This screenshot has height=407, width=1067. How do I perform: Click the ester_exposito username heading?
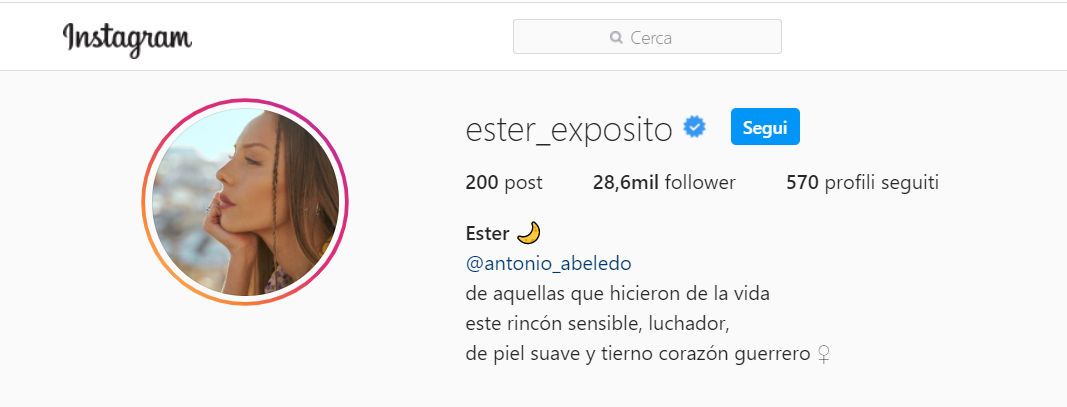(569, 129)
